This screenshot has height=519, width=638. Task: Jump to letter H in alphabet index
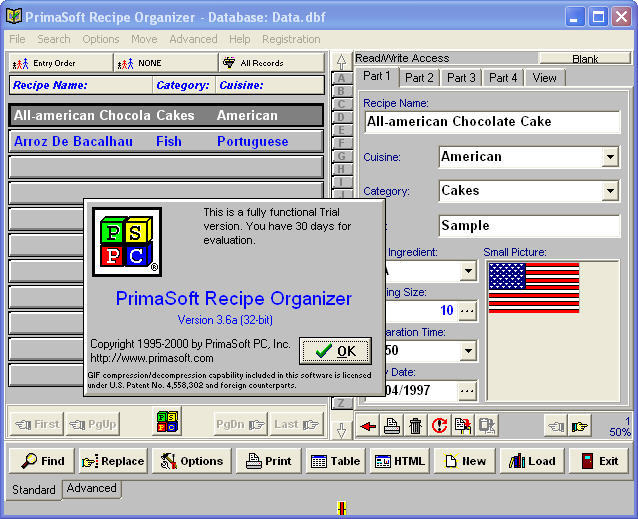click(341, 169)
